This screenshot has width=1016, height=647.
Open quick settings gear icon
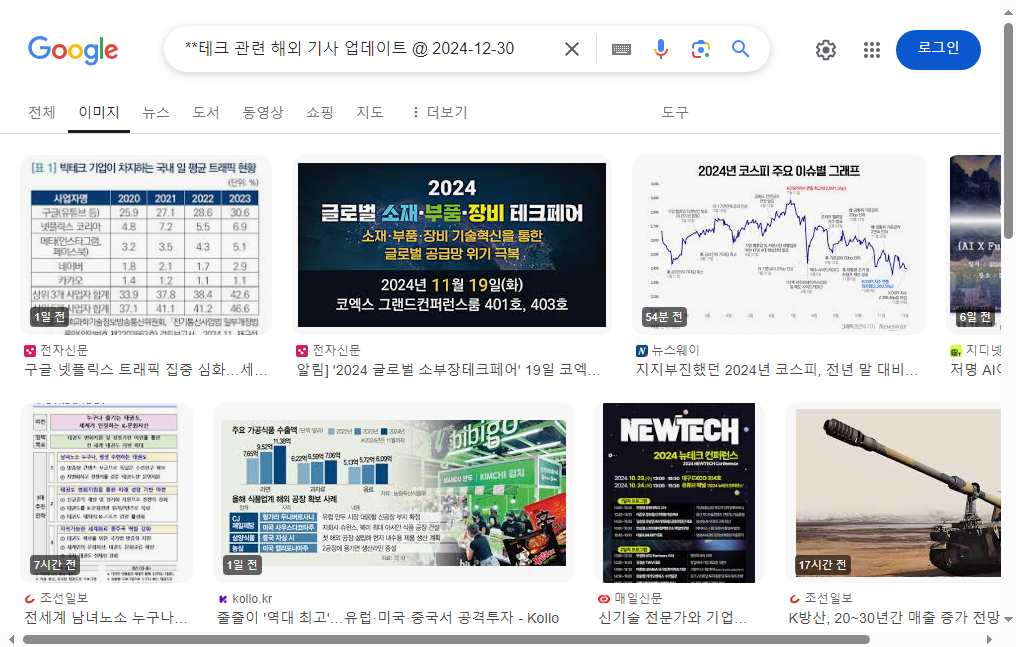pyautogui.click(x=826, y=50)
